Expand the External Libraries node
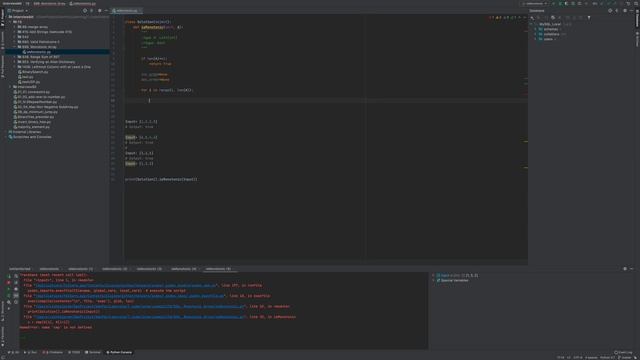The width and height of the screenshot is (640, 360). 6,132
